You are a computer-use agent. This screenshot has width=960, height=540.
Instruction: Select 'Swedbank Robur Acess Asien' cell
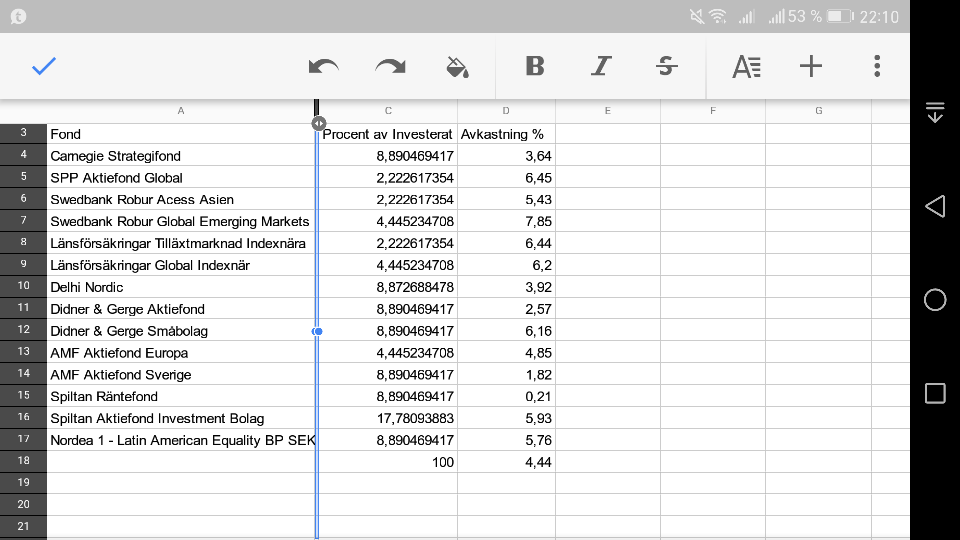181,200
